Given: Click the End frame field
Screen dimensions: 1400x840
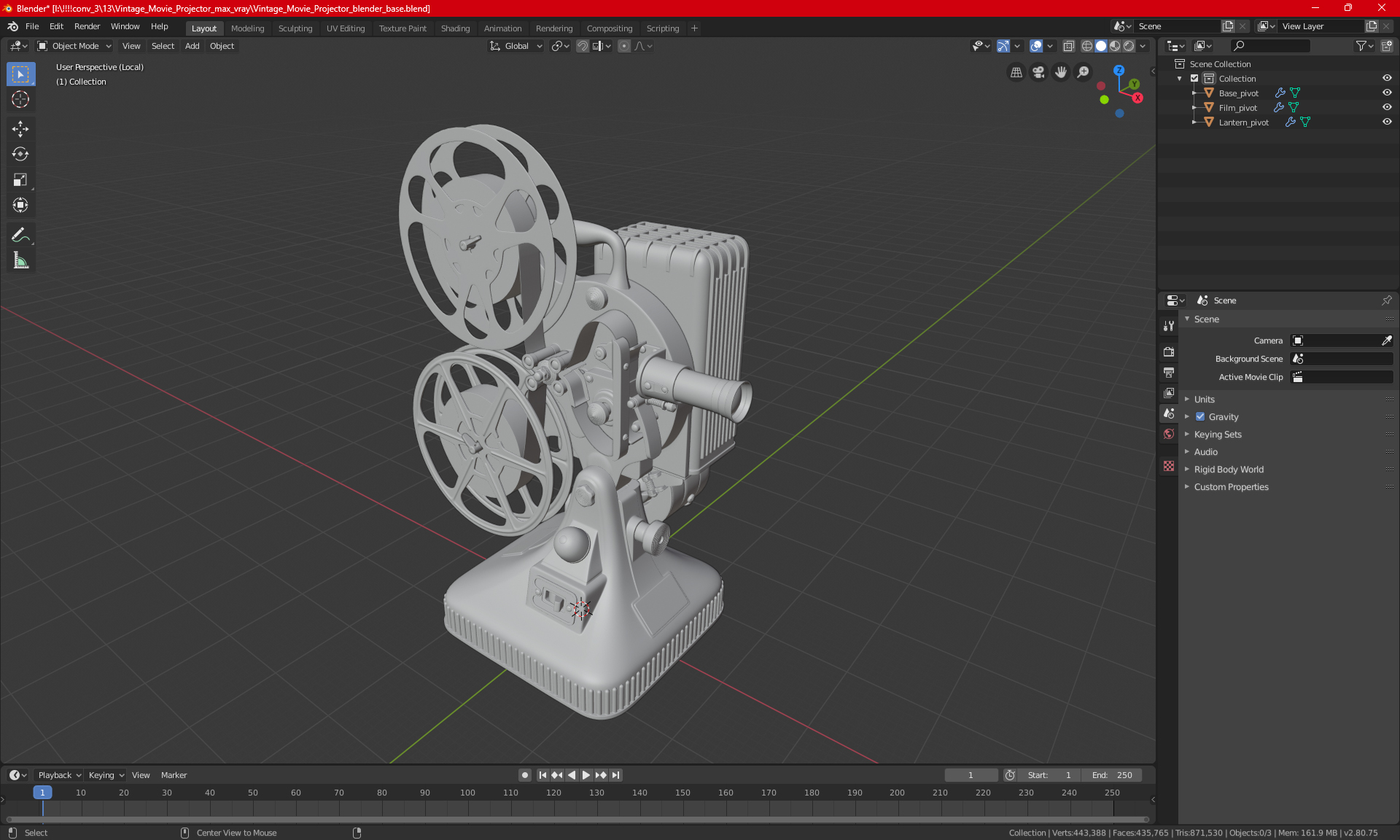Looking at the screenshot, I should pyautogui.click(x=1111, y=775).
